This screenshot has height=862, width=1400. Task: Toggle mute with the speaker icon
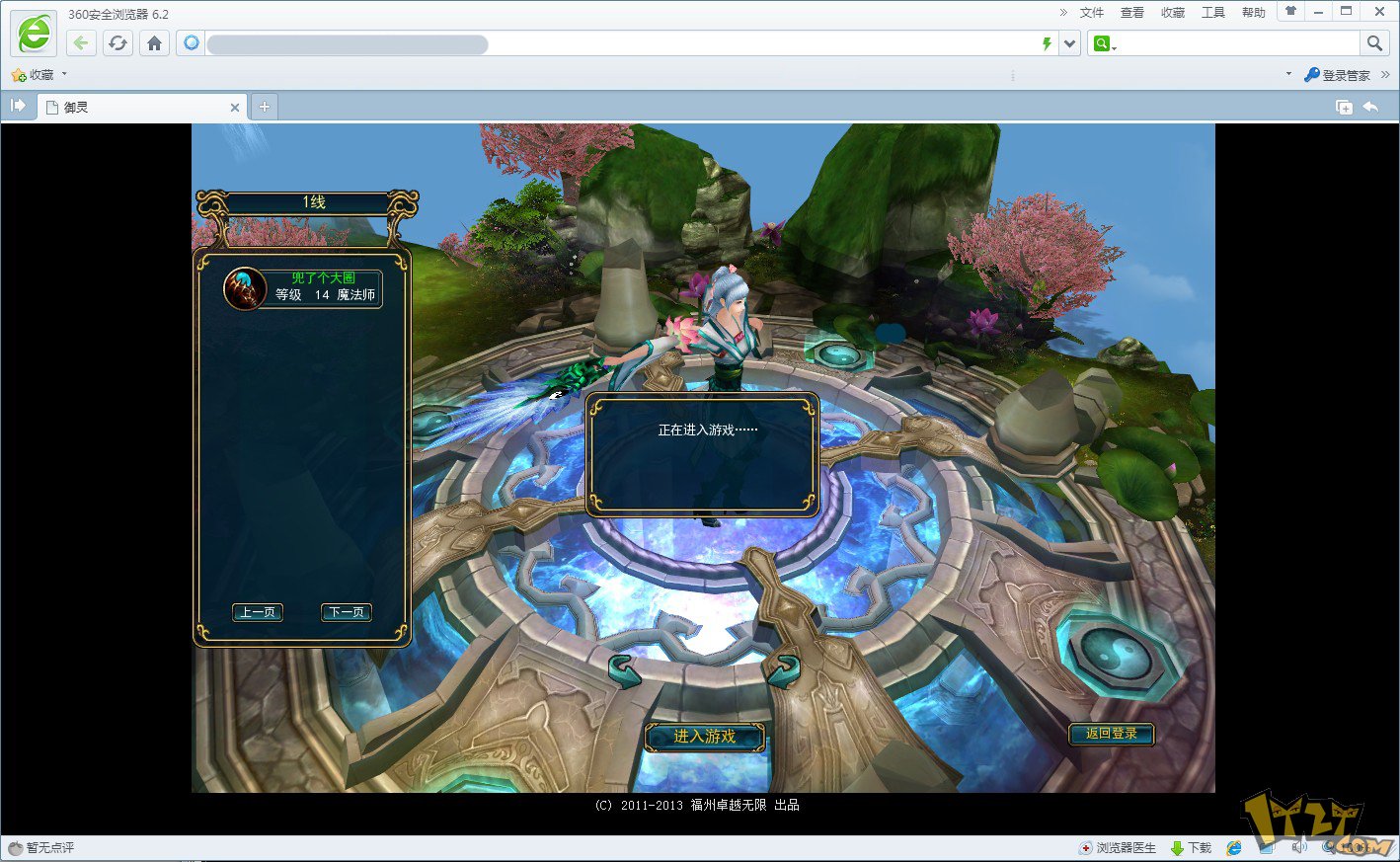tap(1299, 847)
